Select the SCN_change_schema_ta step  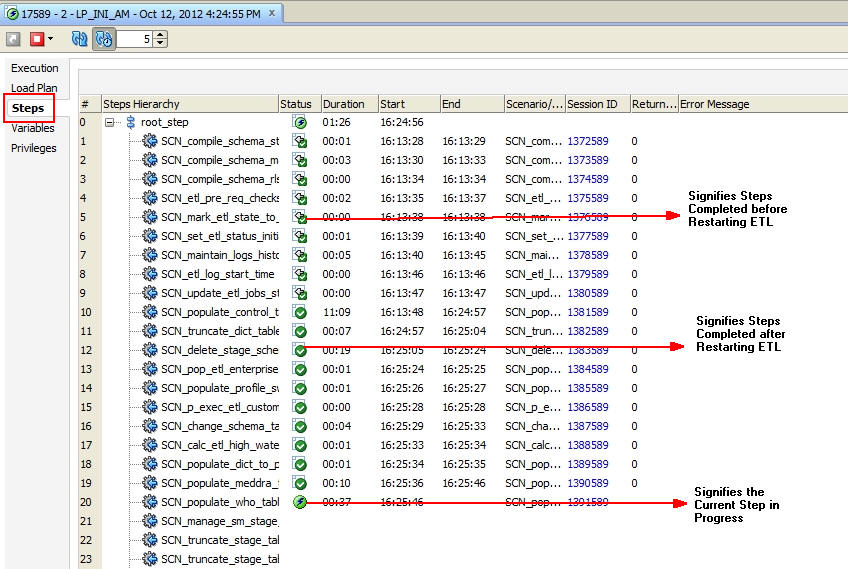[220, 426]
